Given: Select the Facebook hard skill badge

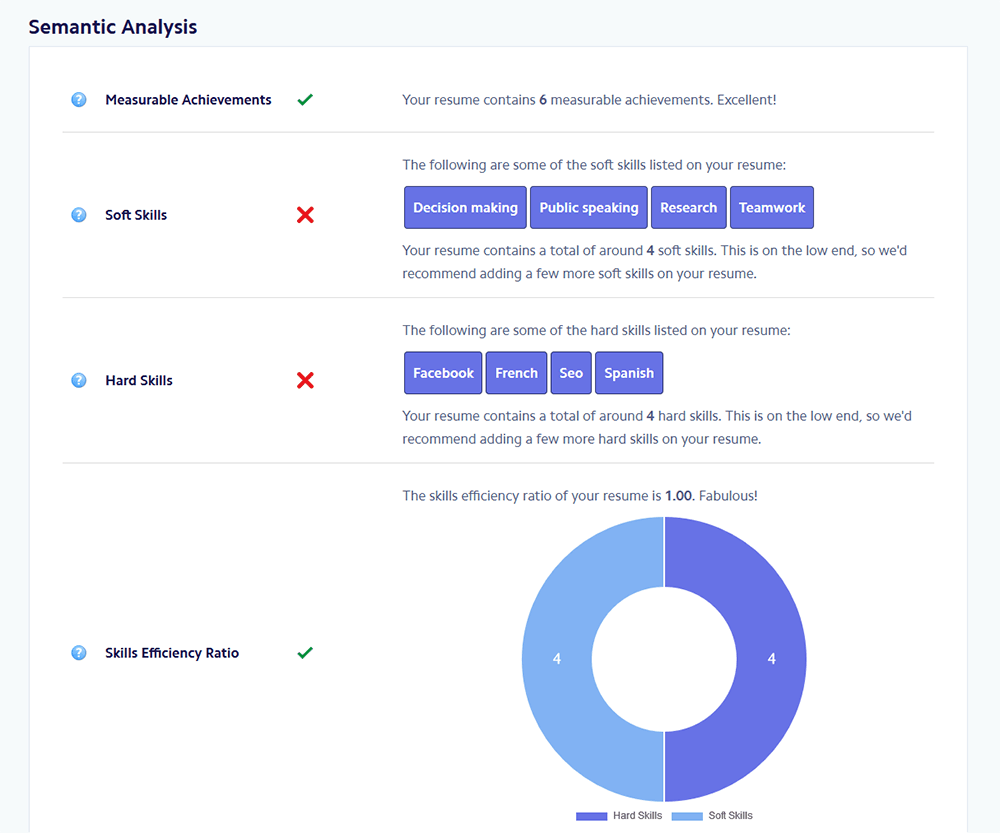Looking at the screenshot, I should click(x=443, y=372).
